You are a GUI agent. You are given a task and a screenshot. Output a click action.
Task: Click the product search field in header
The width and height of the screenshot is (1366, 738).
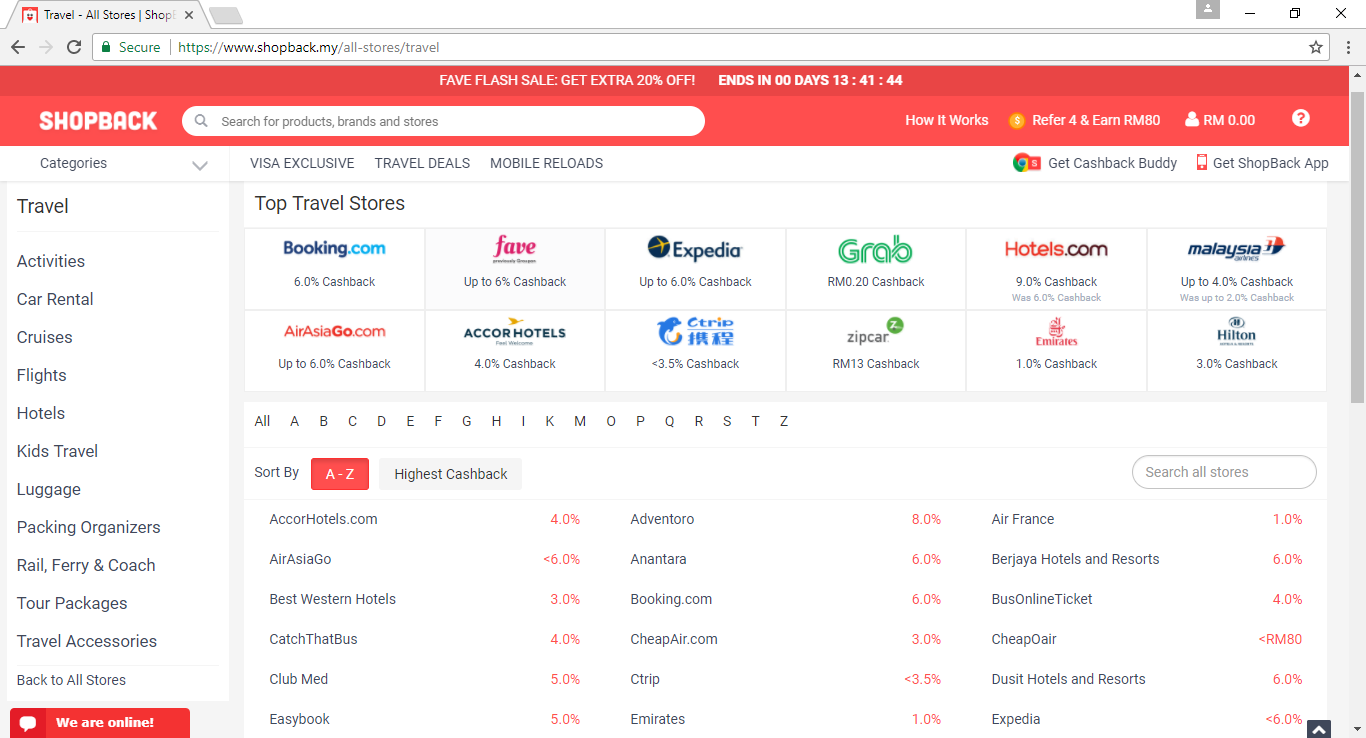pos(443,121)
